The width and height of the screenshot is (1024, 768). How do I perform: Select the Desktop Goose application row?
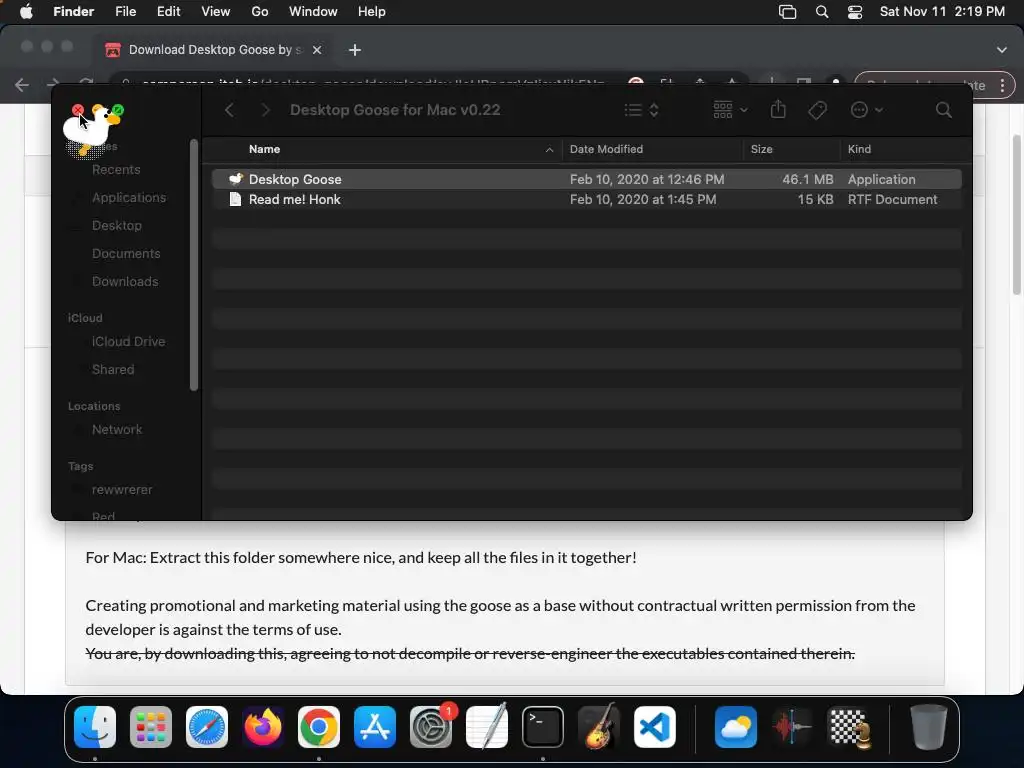click(x=586, y=179)
